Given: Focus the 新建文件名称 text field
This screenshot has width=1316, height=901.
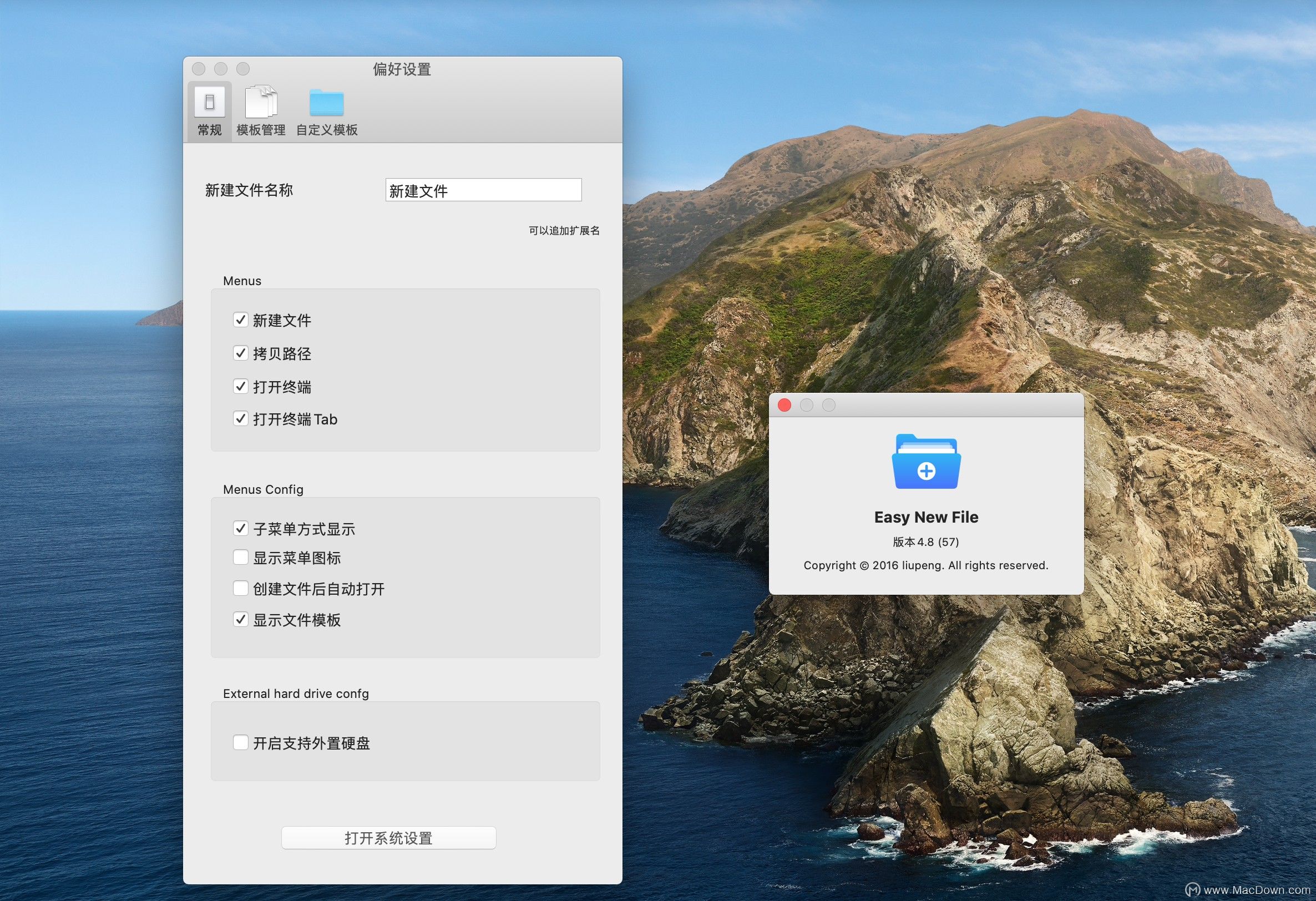Looking at the screenshot, I should coord(484,190).
